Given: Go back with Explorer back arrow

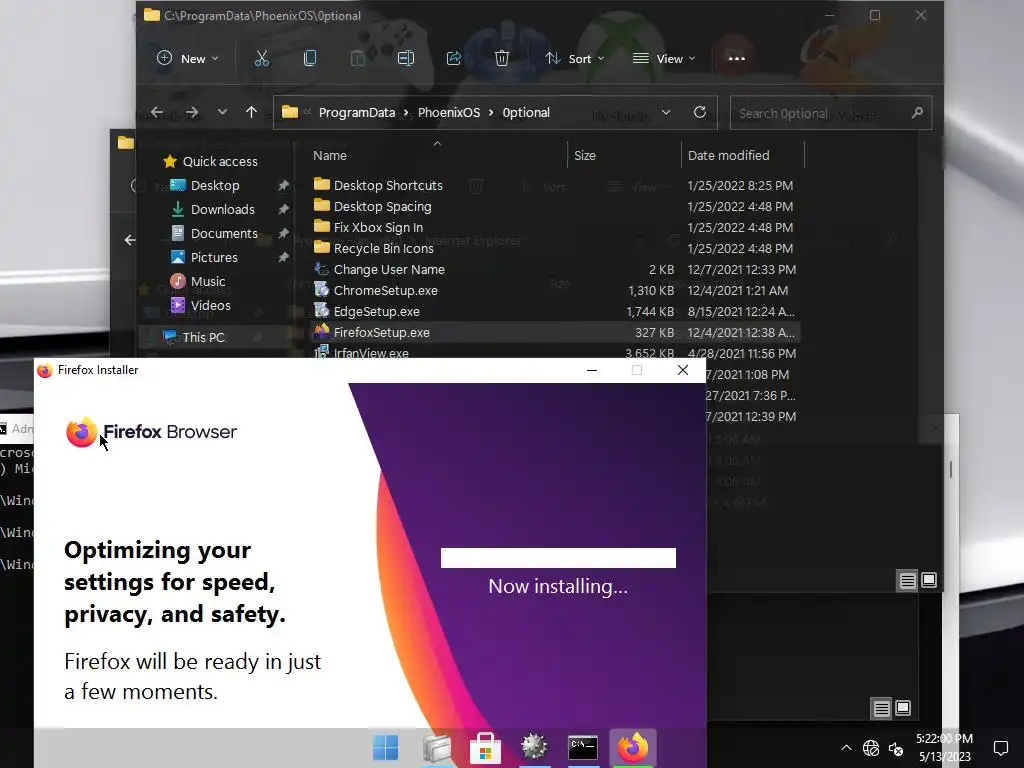Looking at the screenshot, I should (x=157, y=112).
